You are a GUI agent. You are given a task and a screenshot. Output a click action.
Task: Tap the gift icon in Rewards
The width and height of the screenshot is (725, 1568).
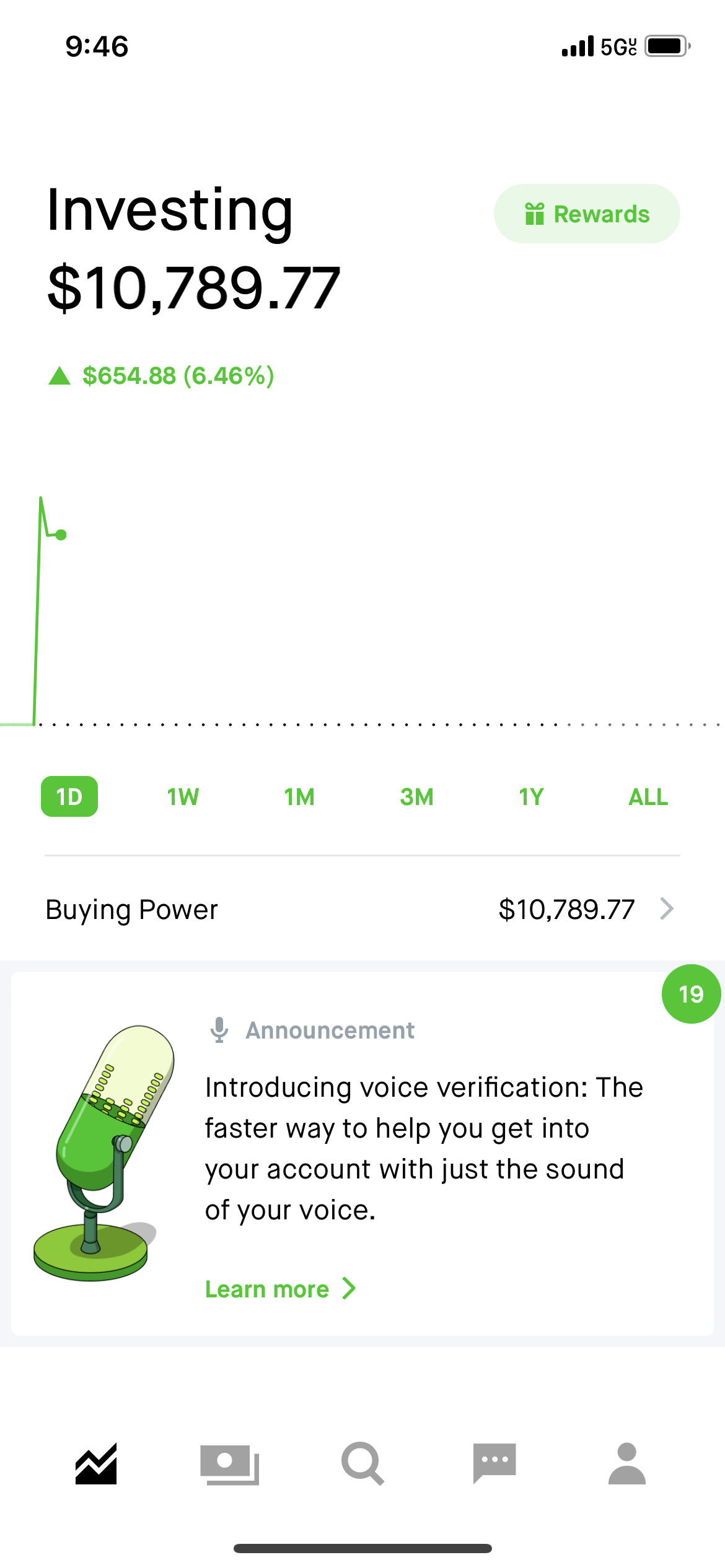[x=534, y=214]
